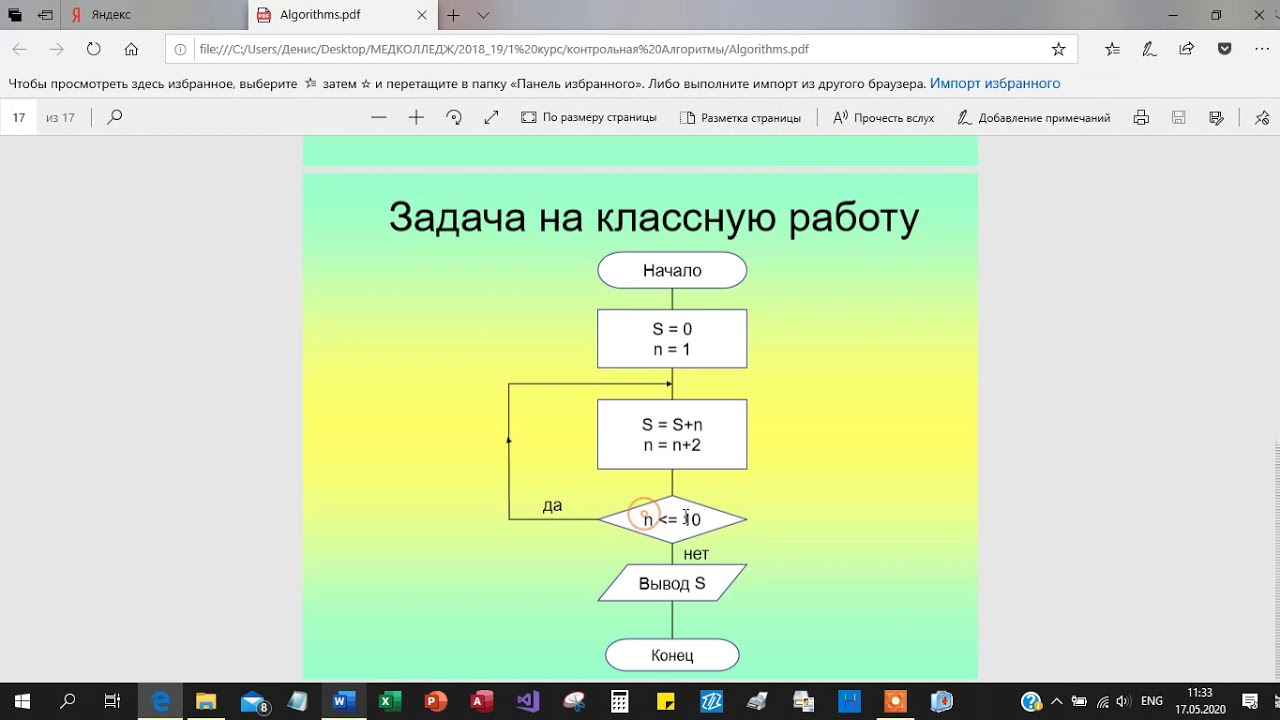Screen dimensions: 1280x720
Task: Close the Algorithms.pdf tab
Action: click(421, 15)
